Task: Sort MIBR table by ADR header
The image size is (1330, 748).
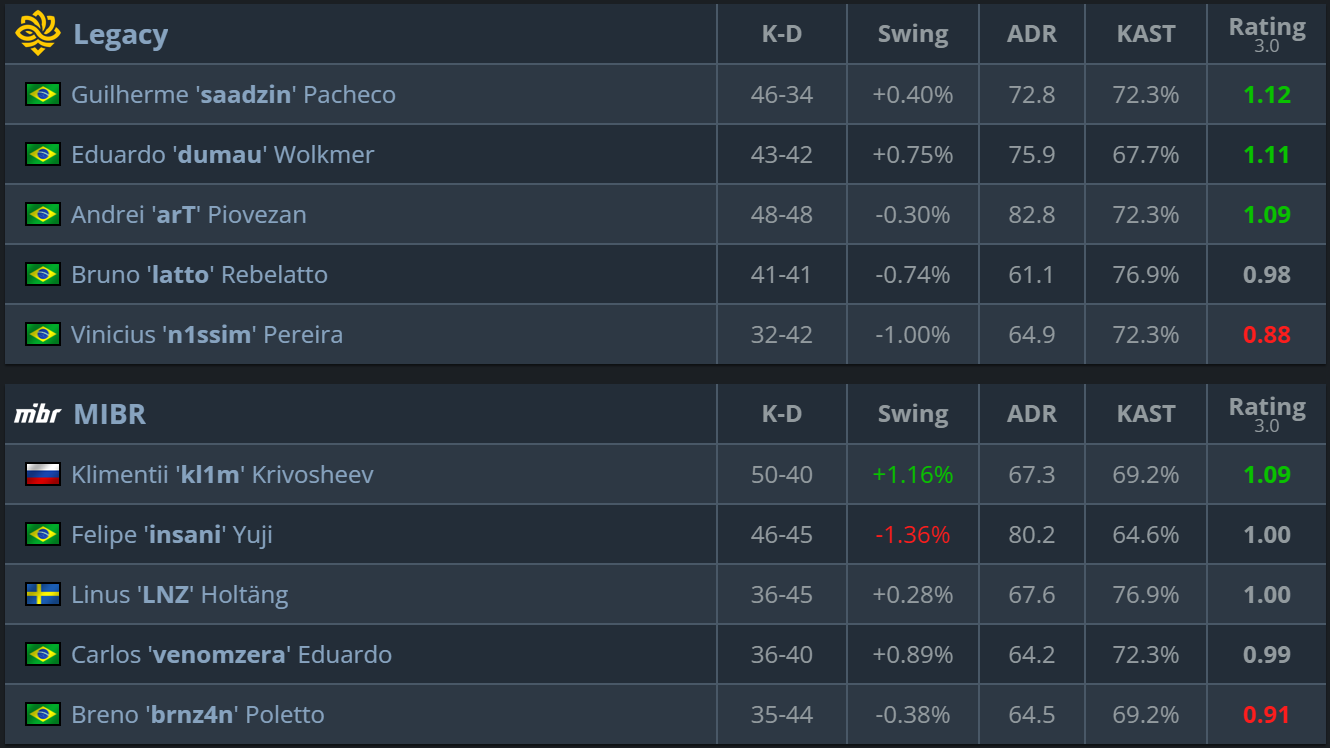Action: [x=1032, y=414]
